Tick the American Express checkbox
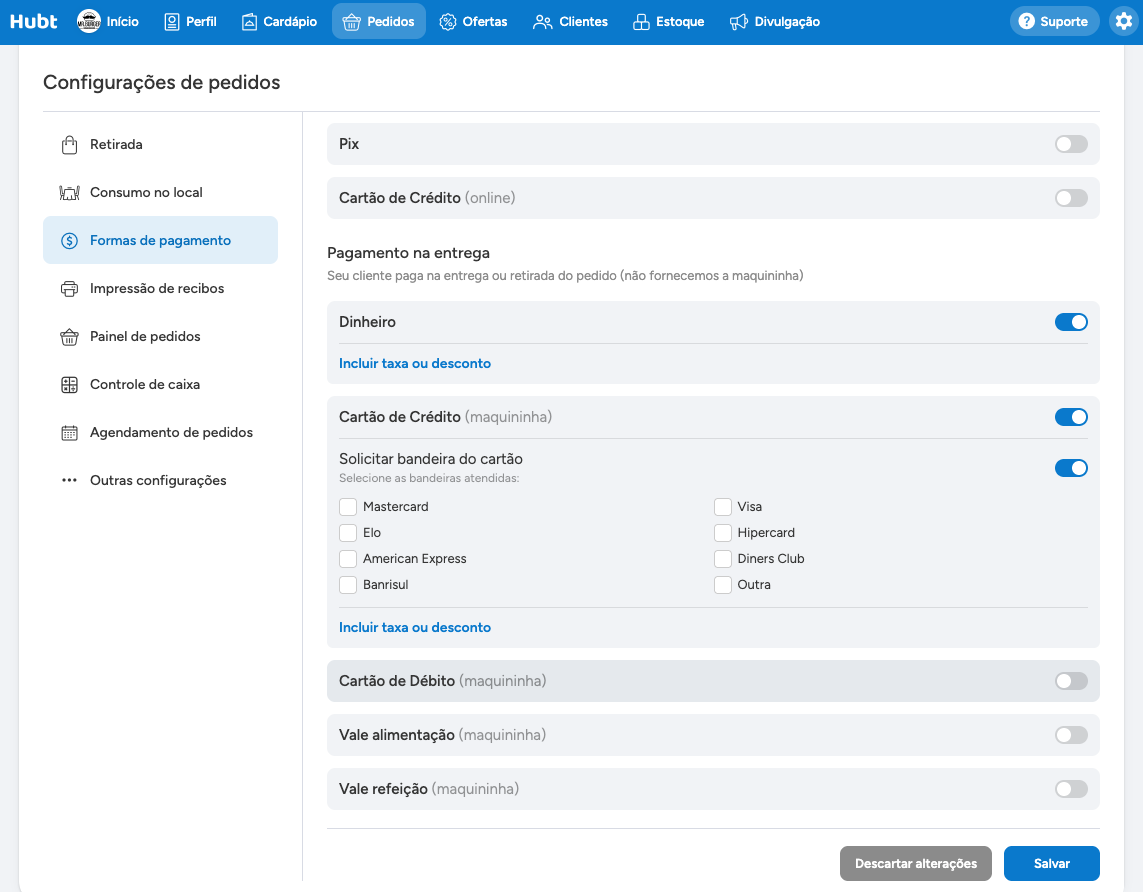The height and width of the screenshot is (892, 1143). pos(348,559)
